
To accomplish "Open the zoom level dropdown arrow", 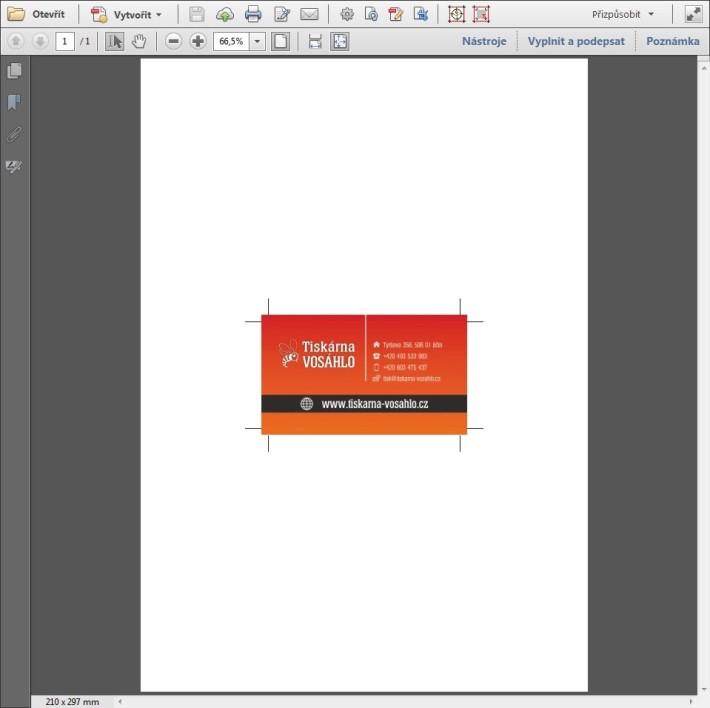I will 257,41.
